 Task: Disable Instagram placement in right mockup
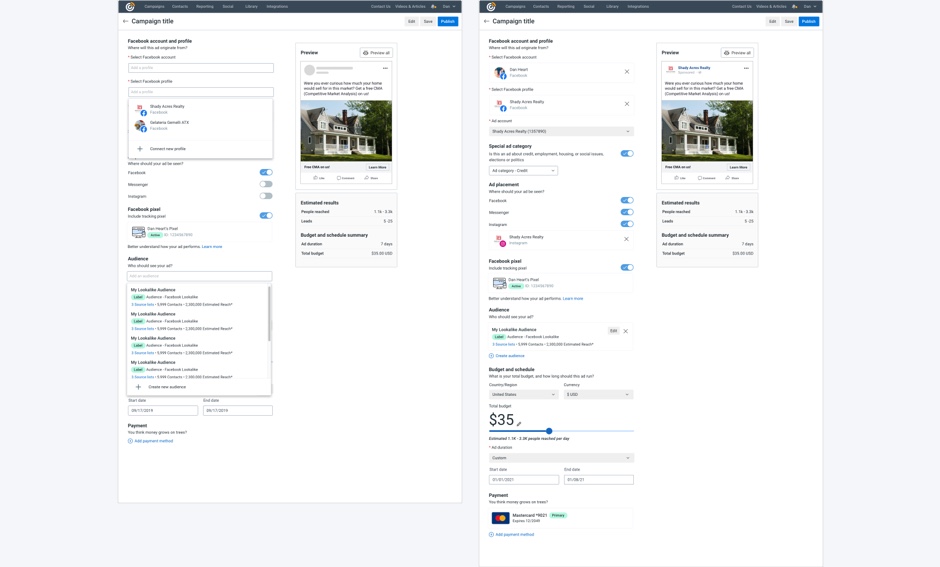(x=627, y=224)
